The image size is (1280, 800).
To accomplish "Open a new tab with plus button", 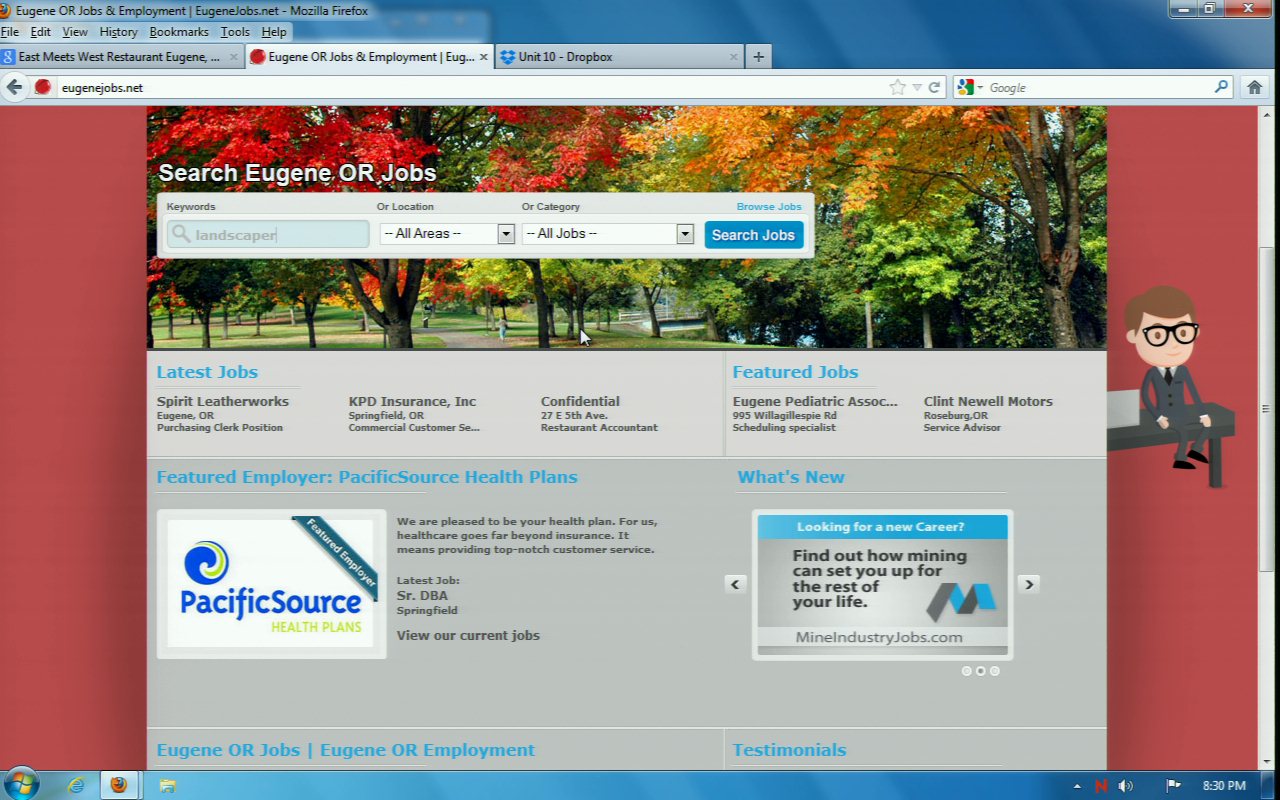I will pyautogui.click(x=758, y=57).
